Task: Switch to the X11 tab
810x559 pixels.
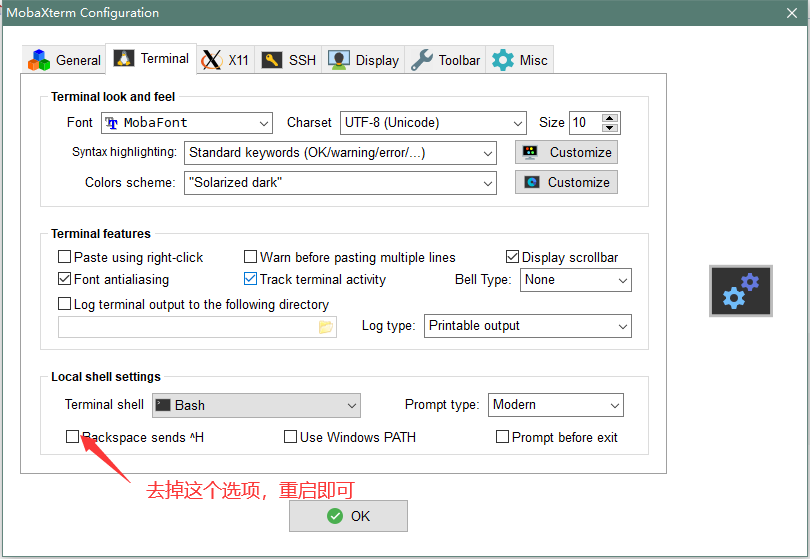Action: (225, 60)
